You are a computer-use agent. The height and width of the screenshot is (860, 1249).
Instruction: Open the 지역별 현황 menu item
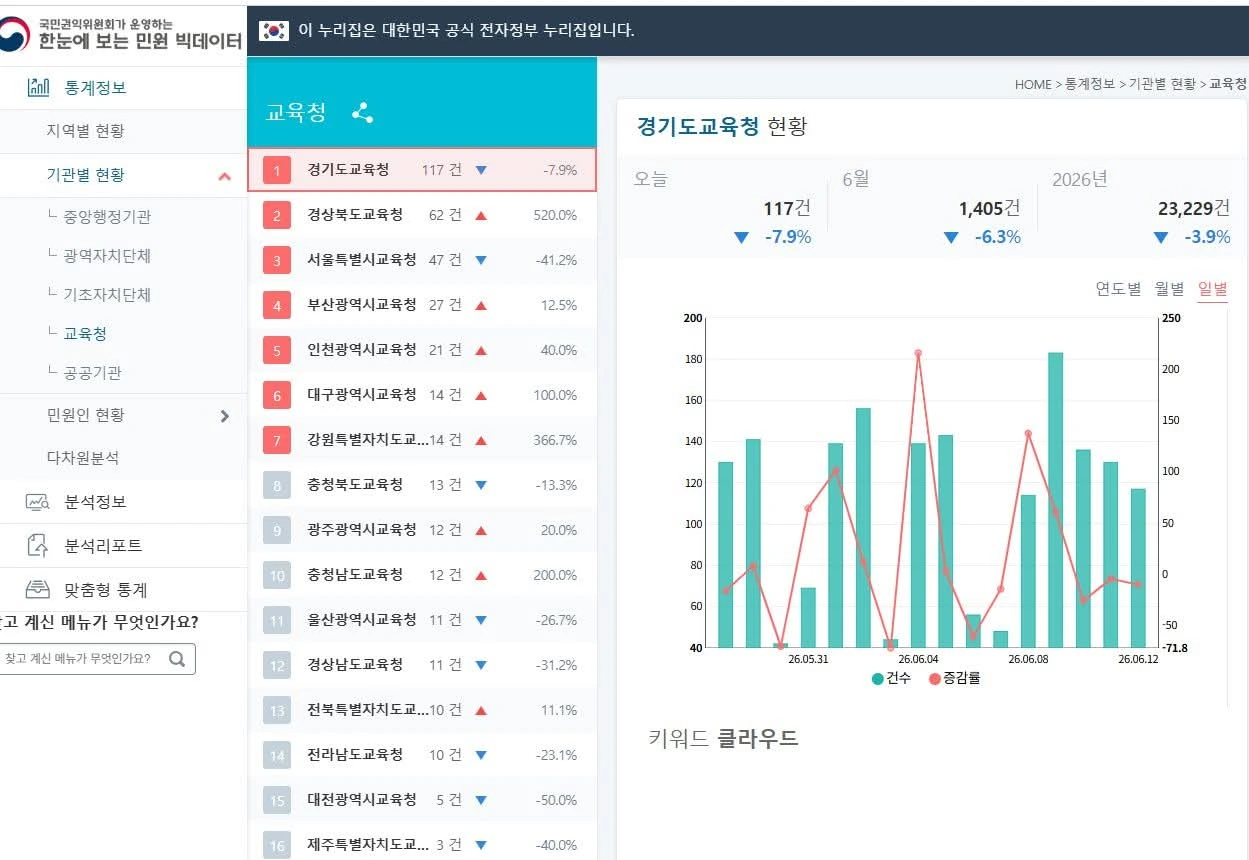86,131
